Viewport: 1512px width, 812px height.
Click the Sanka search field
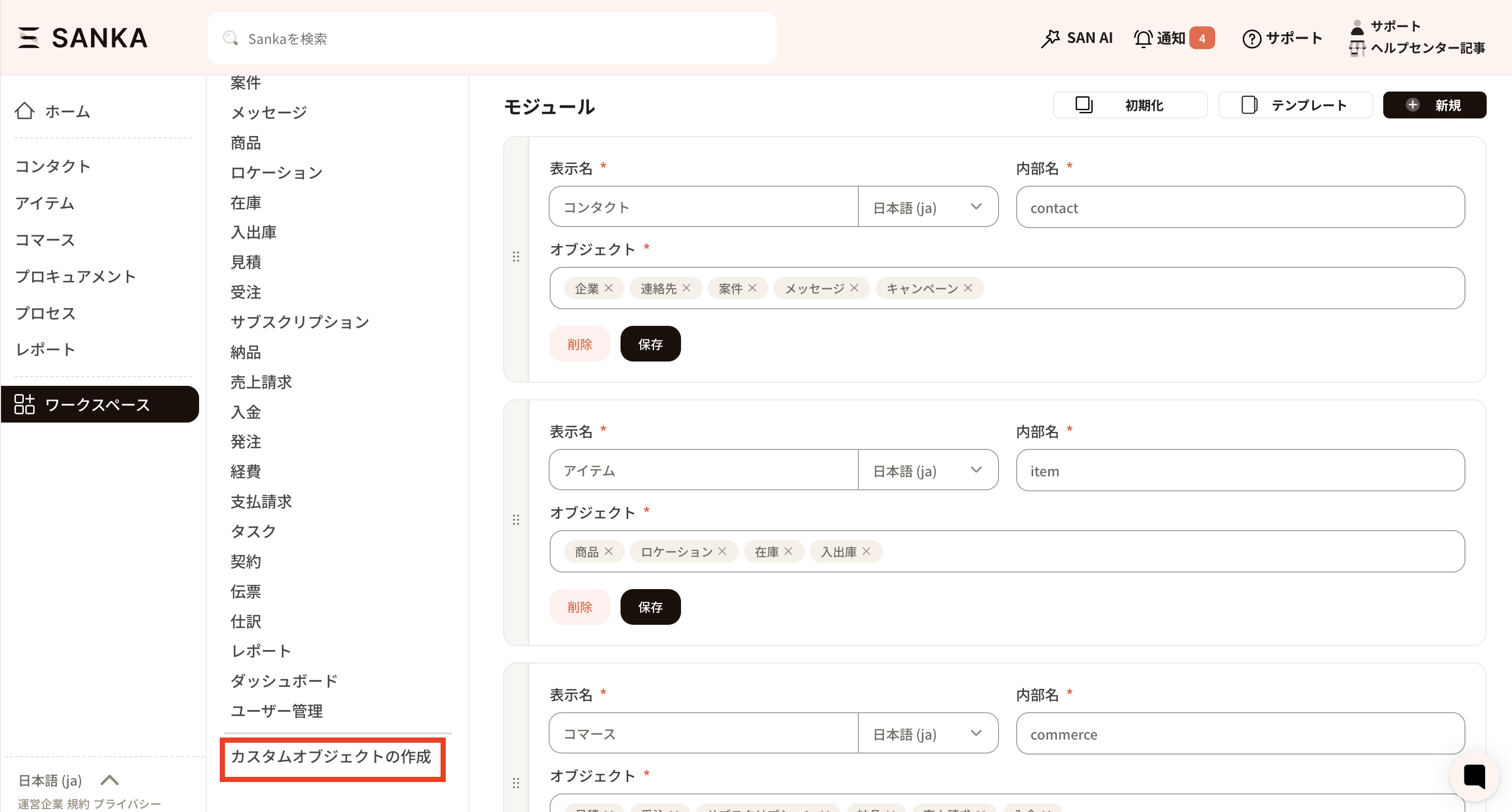[492, 39]
